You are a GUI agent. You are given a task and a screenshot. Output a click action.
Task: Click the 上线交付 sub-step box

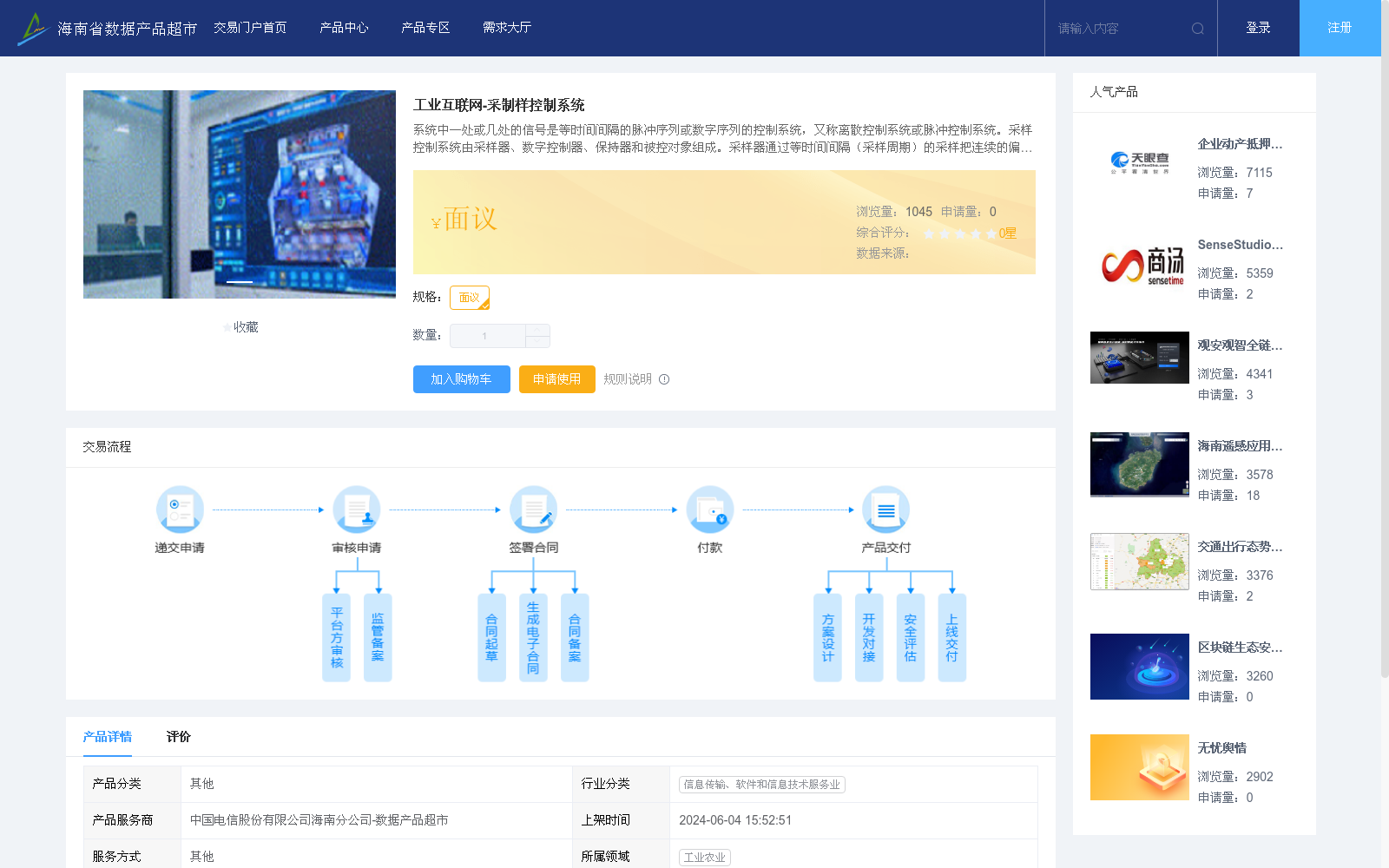952,638
